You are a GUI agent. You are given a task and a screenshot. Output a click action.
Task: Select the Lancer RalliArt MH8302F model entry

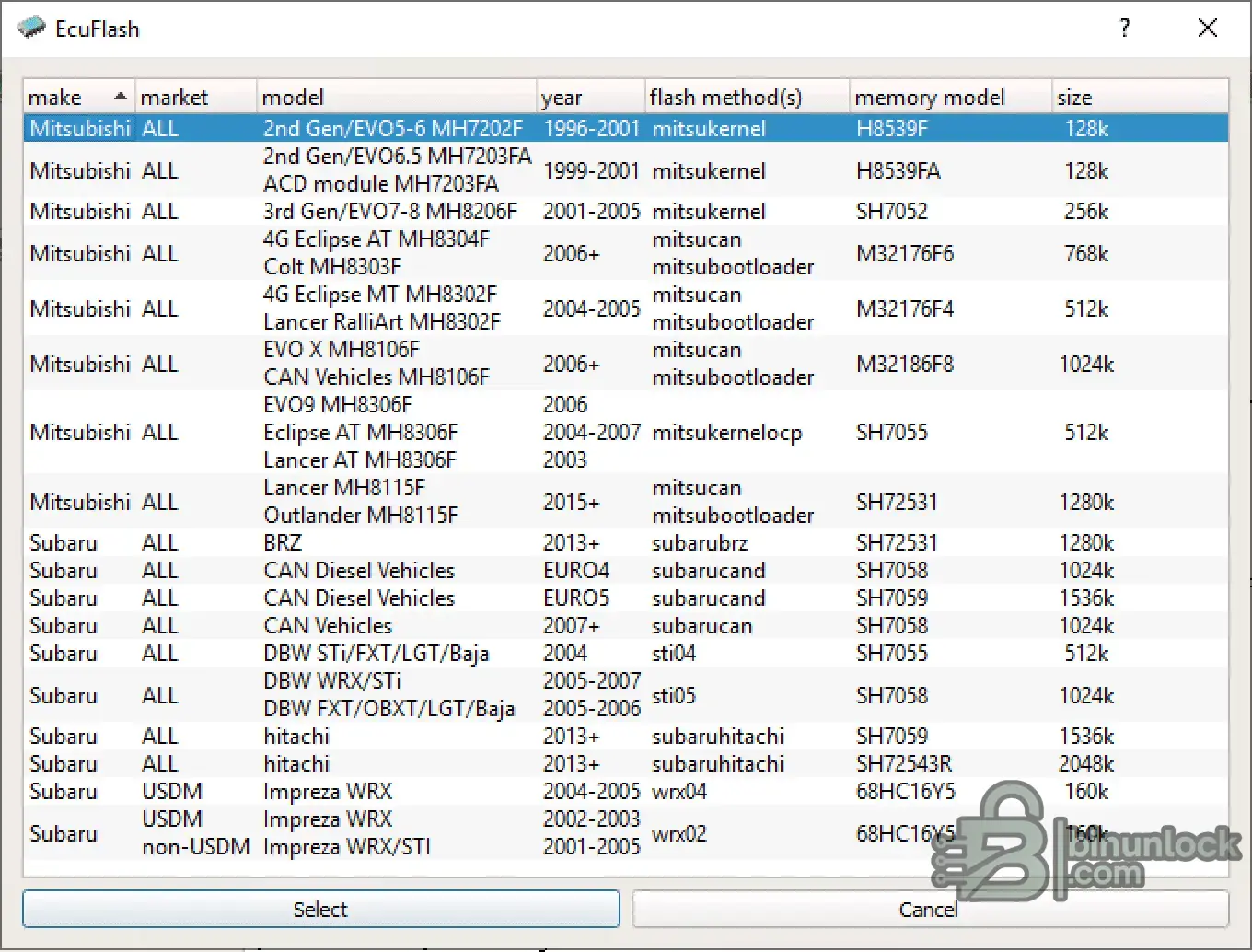[382, 321]
